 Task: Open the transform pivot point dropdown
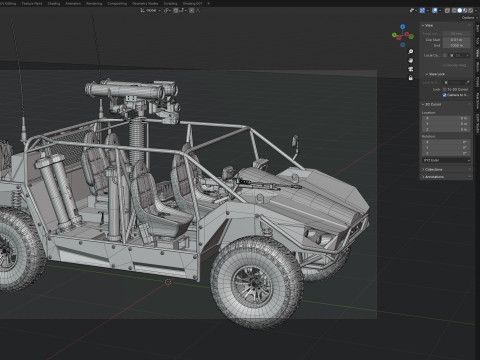pos(168,11)
